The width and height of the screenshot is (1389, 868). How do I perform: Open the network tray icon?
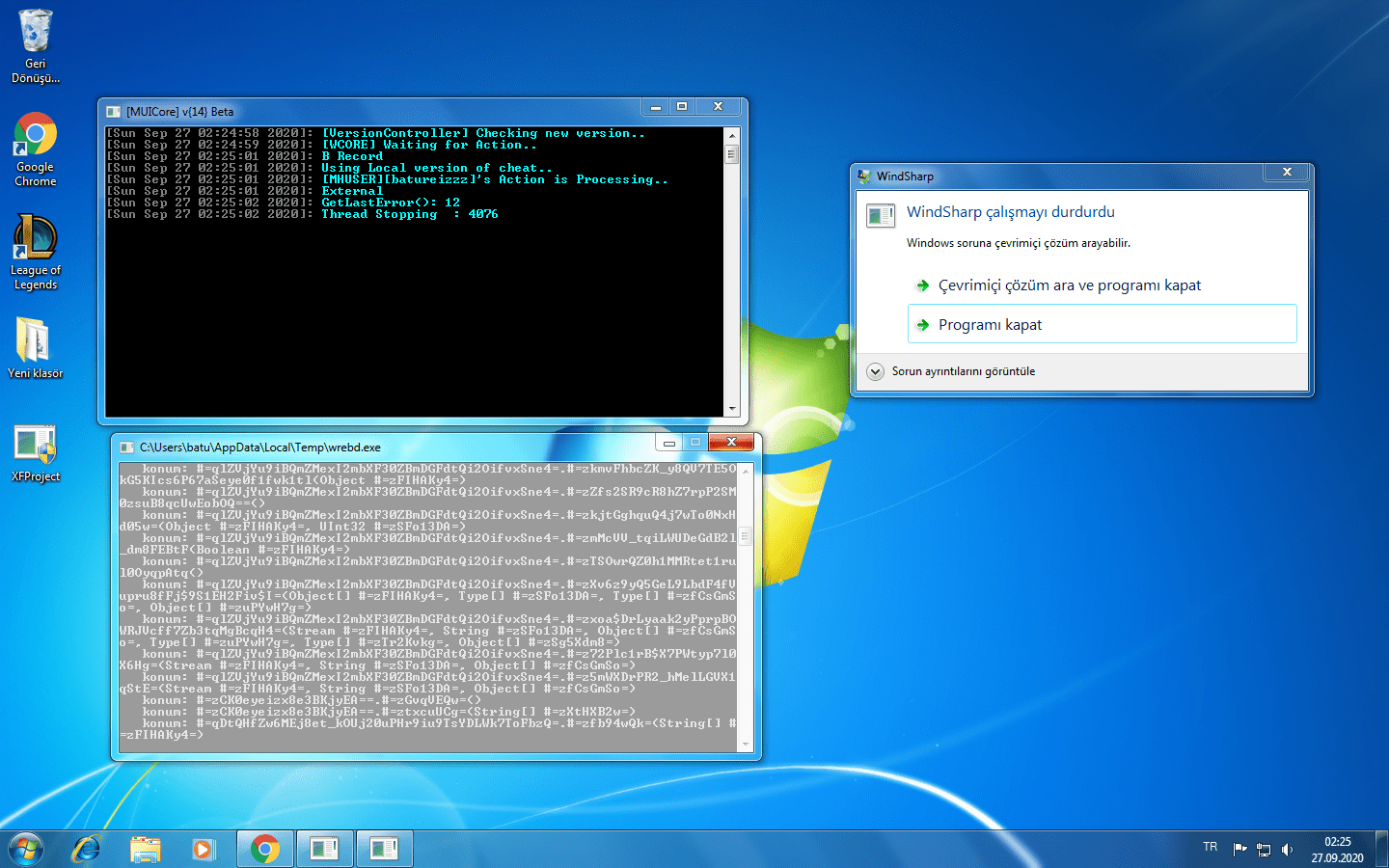(1264, 850)
